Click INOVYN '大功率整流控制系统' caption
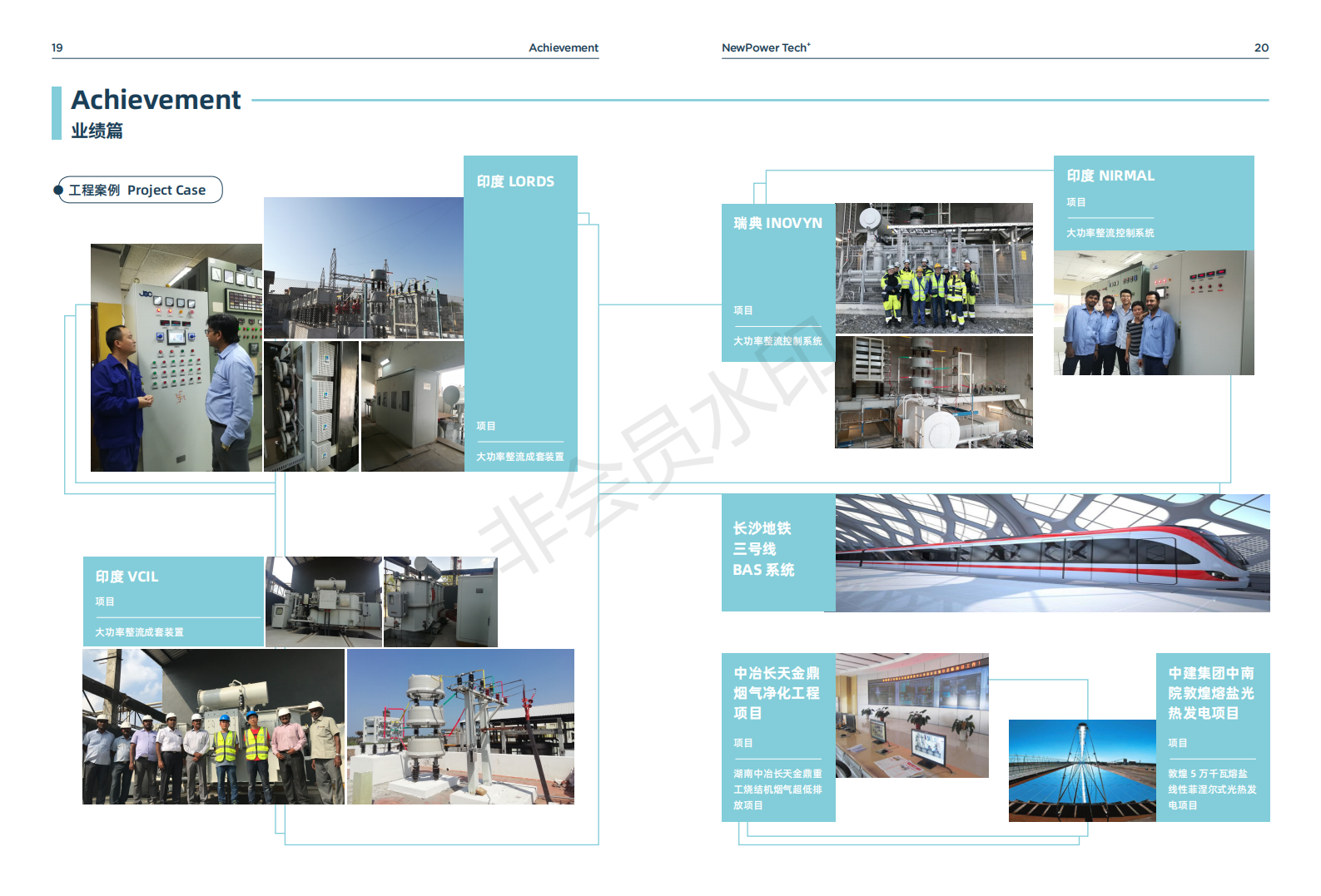1321x896 pixels. click(x=777, y=341)
